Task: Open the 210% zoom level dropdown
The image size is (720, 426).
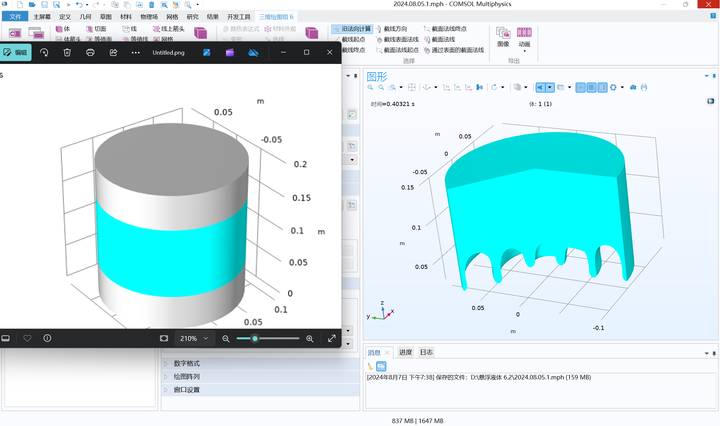Action: [x=195, y=339]
